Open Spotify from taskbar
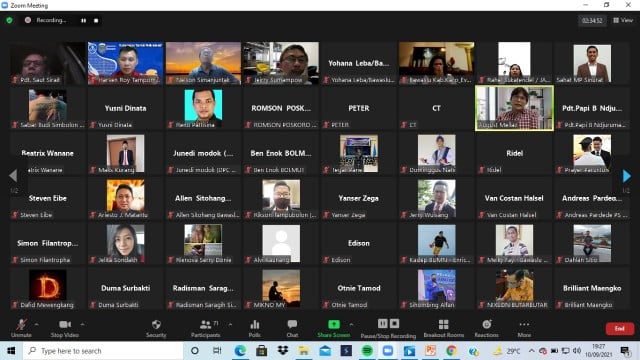This screenshot has width=640, height=360. tap(367, 351)
